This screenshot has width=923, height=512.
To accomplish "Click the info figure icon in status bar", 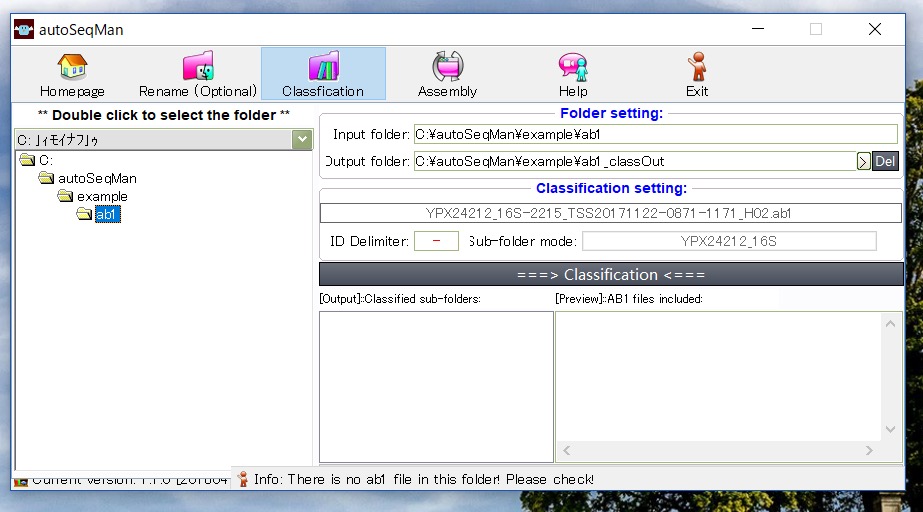I will [243, 480].
